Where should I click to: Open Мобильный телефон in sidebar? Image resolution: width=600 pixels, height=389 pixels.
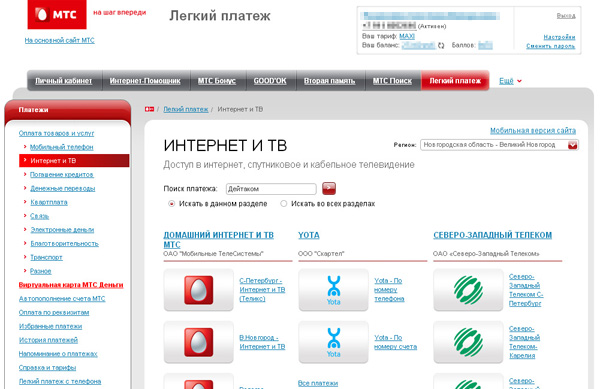[x=62, y=147]
